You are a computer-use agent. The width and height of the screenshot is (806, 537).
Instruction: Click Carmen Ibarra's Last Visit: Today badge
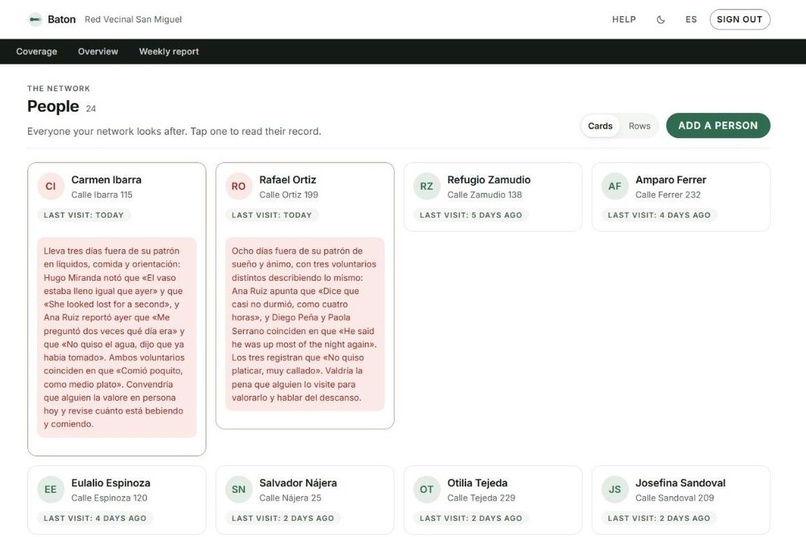[x=84, y=215]
